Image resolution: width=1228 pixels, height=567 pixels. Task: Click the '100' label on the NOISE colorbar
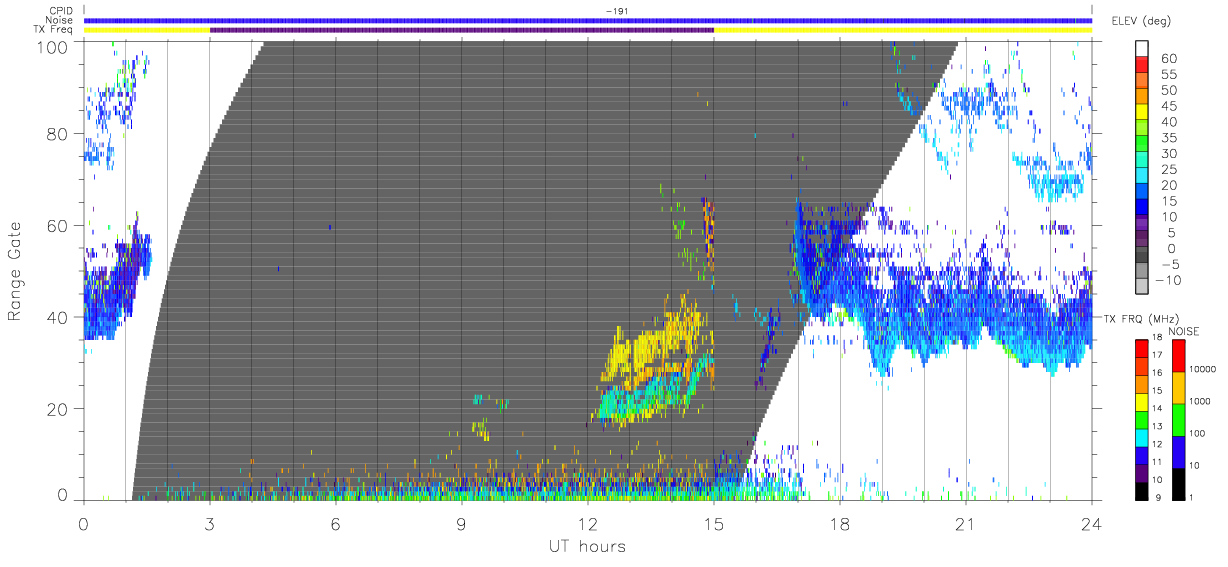[x=1198, y=435]
